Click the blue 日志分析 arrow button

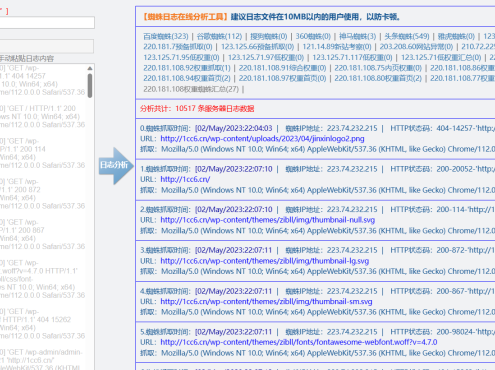coord(116,166)
